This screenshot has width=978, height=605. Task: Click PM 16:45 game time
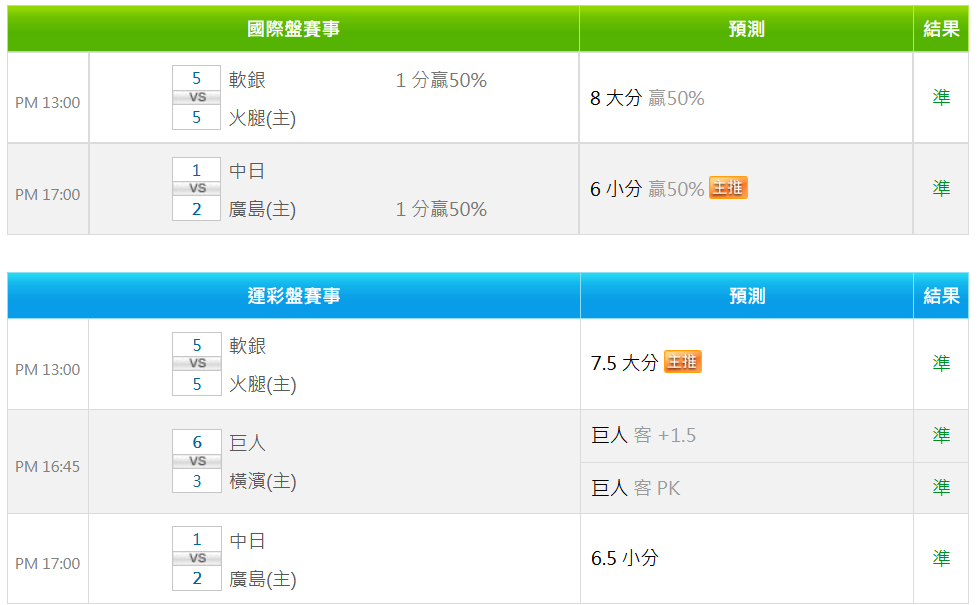(47, 467)
